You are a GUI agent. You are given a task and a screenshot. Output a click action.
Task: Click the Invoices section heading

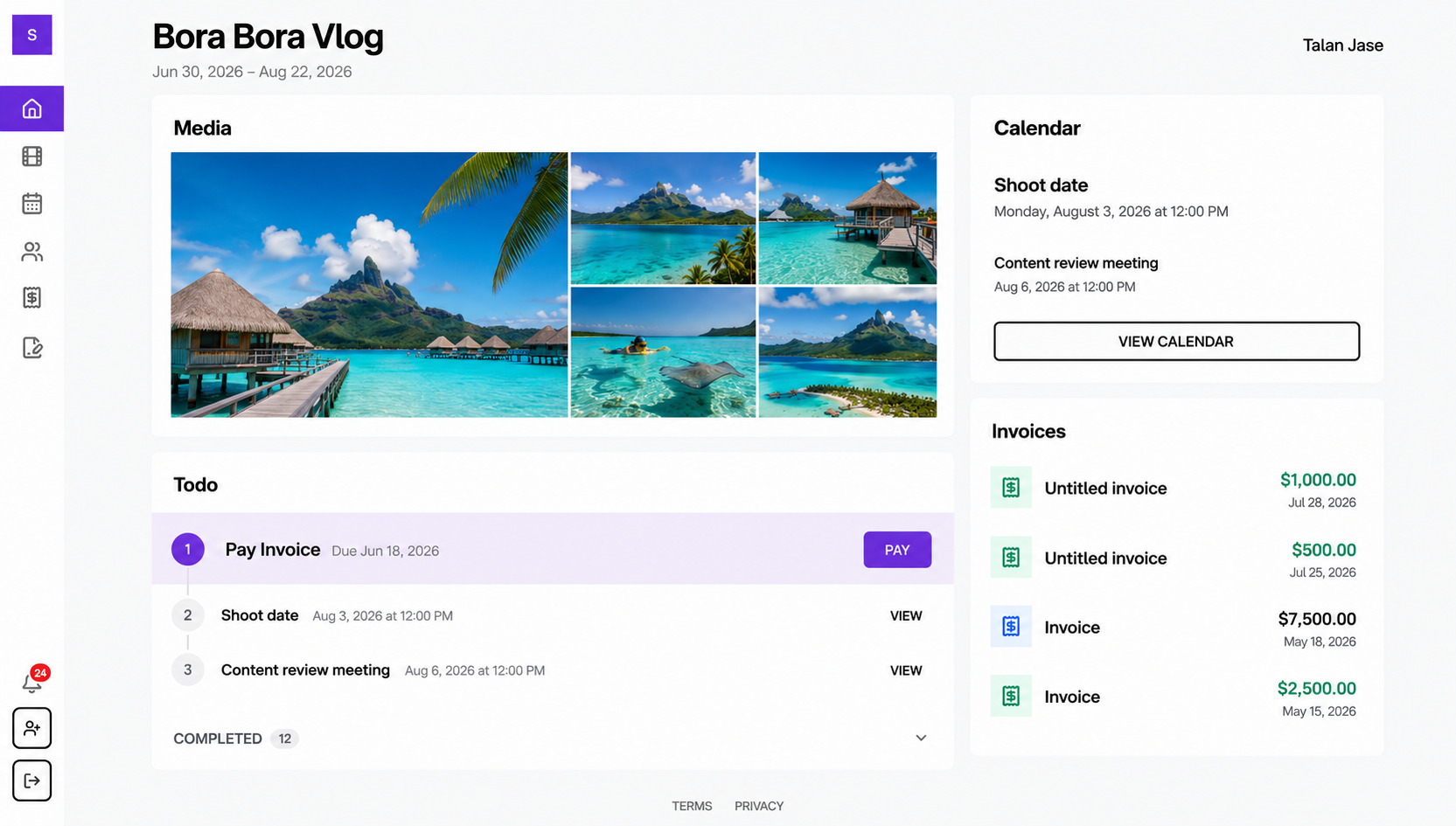[1028, 431]
